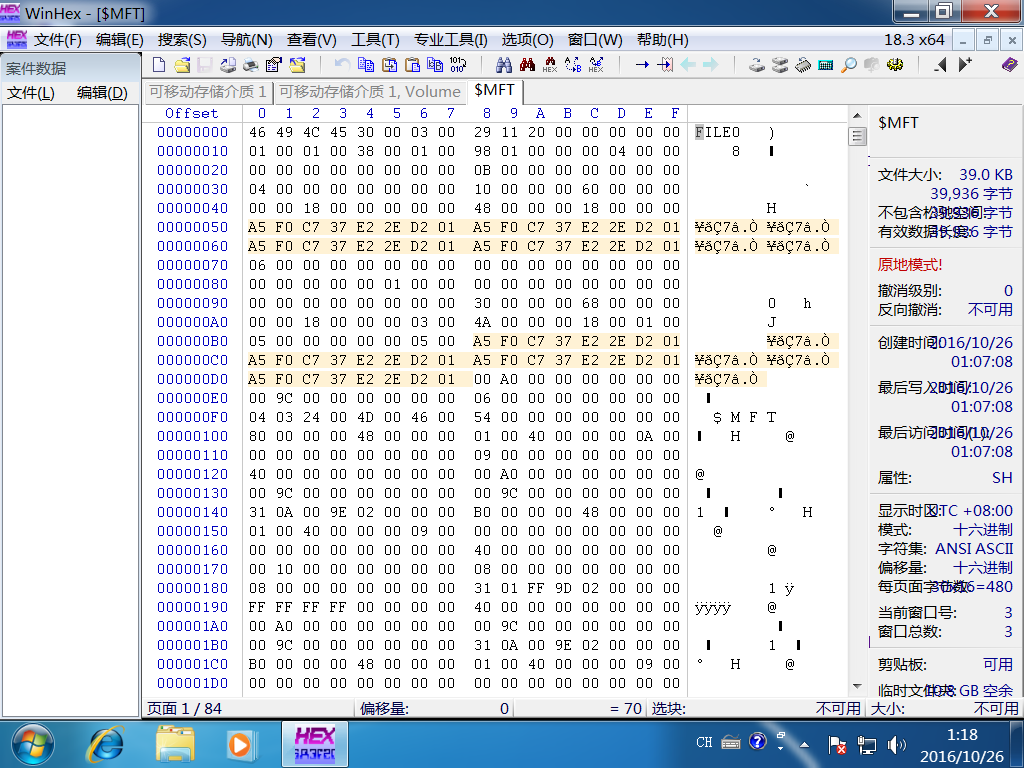Click the gear Options icon
The height and width of the screenshot is (768, 1024).
click(895, 65)
